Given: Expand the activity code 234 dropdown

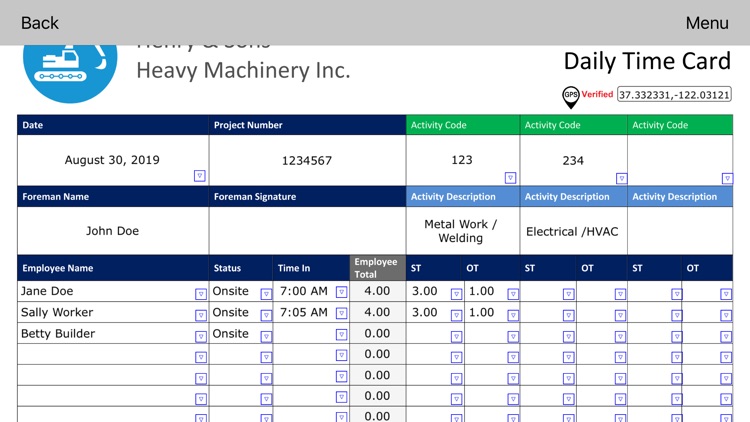Looking at the screenshot, I should pyautogui.click(x=621, y=178).
